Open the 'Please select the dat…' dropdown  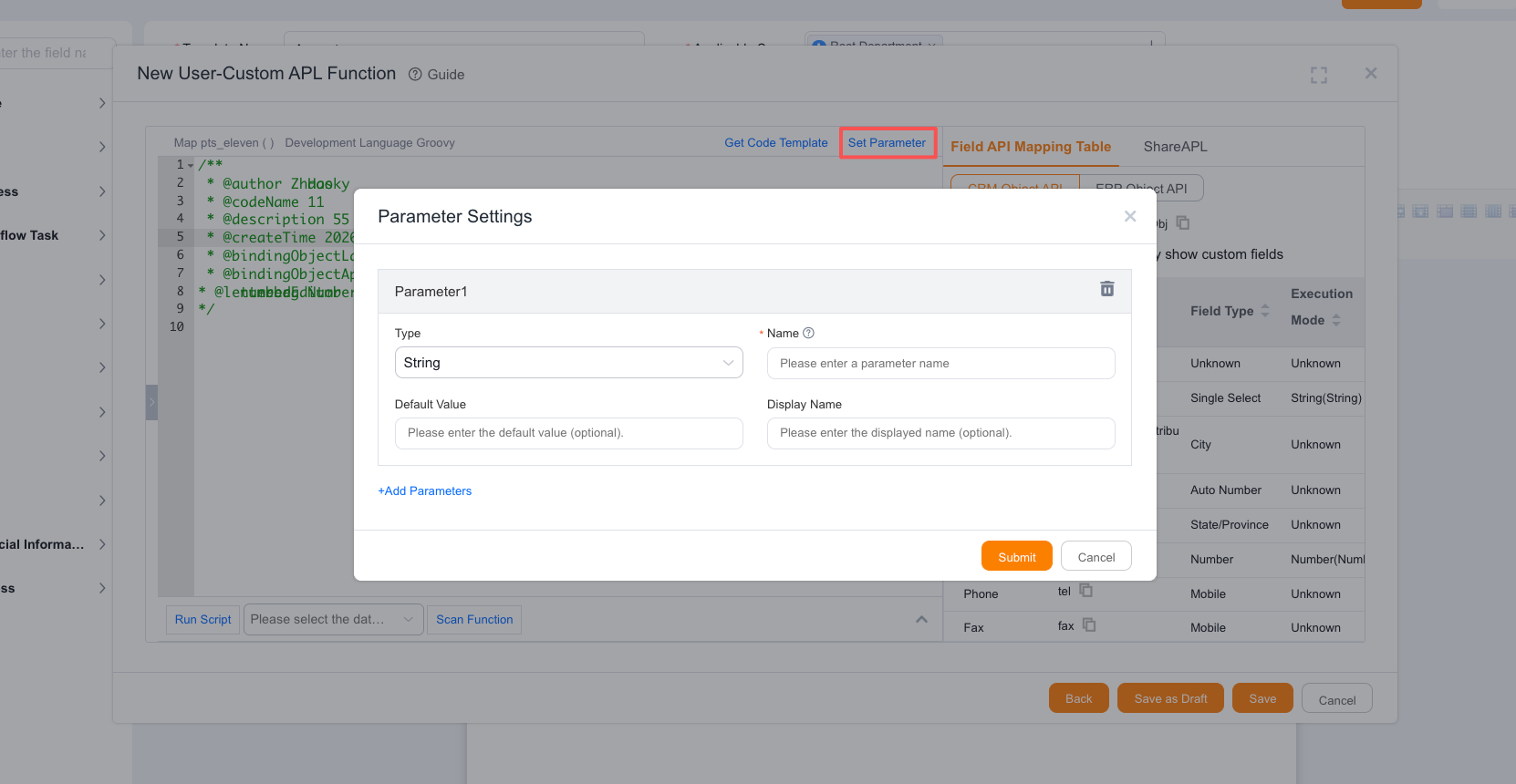pos(334,620)
